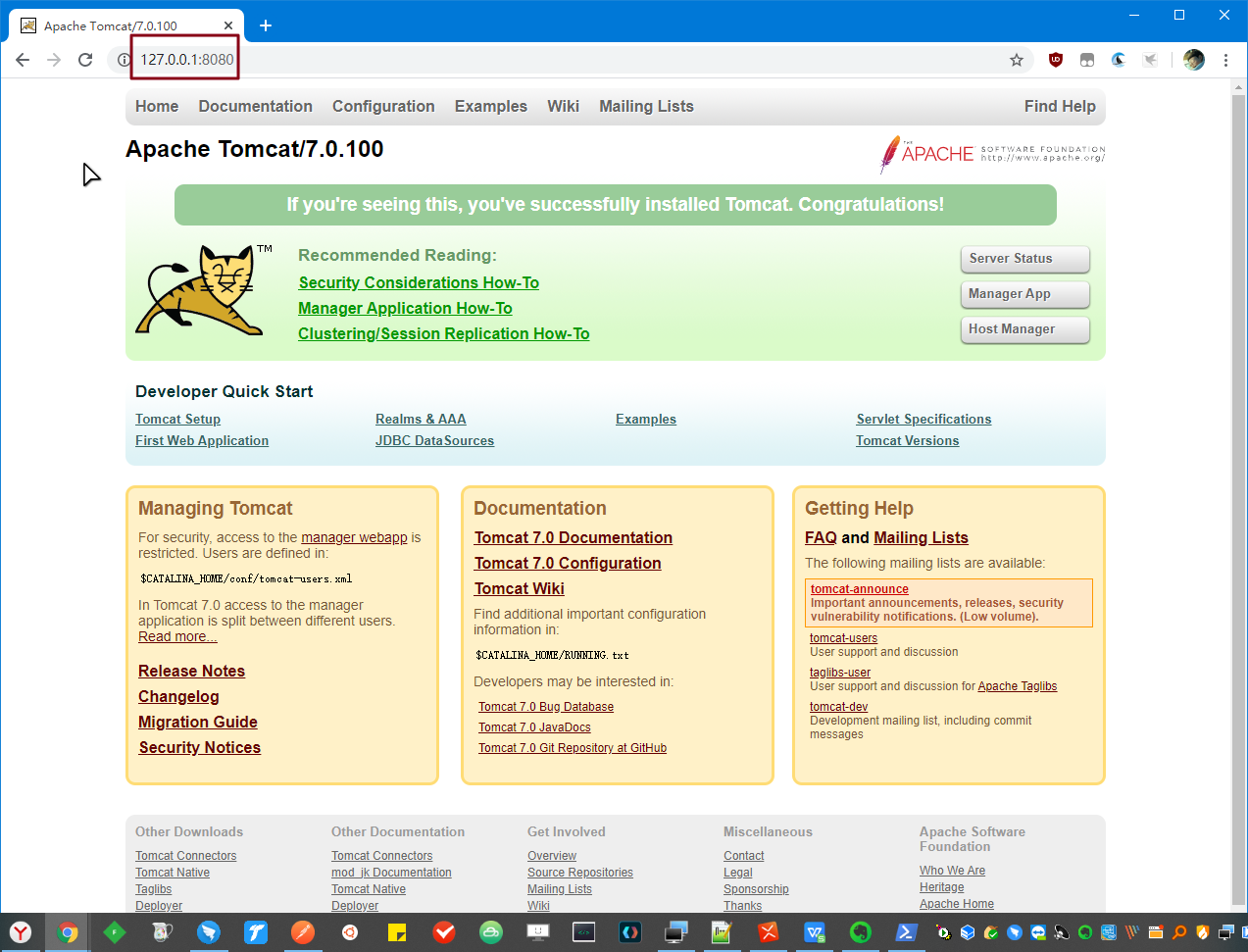
Task: Open Notepad++ from the taskbar
Action: [x=722, y=932]
